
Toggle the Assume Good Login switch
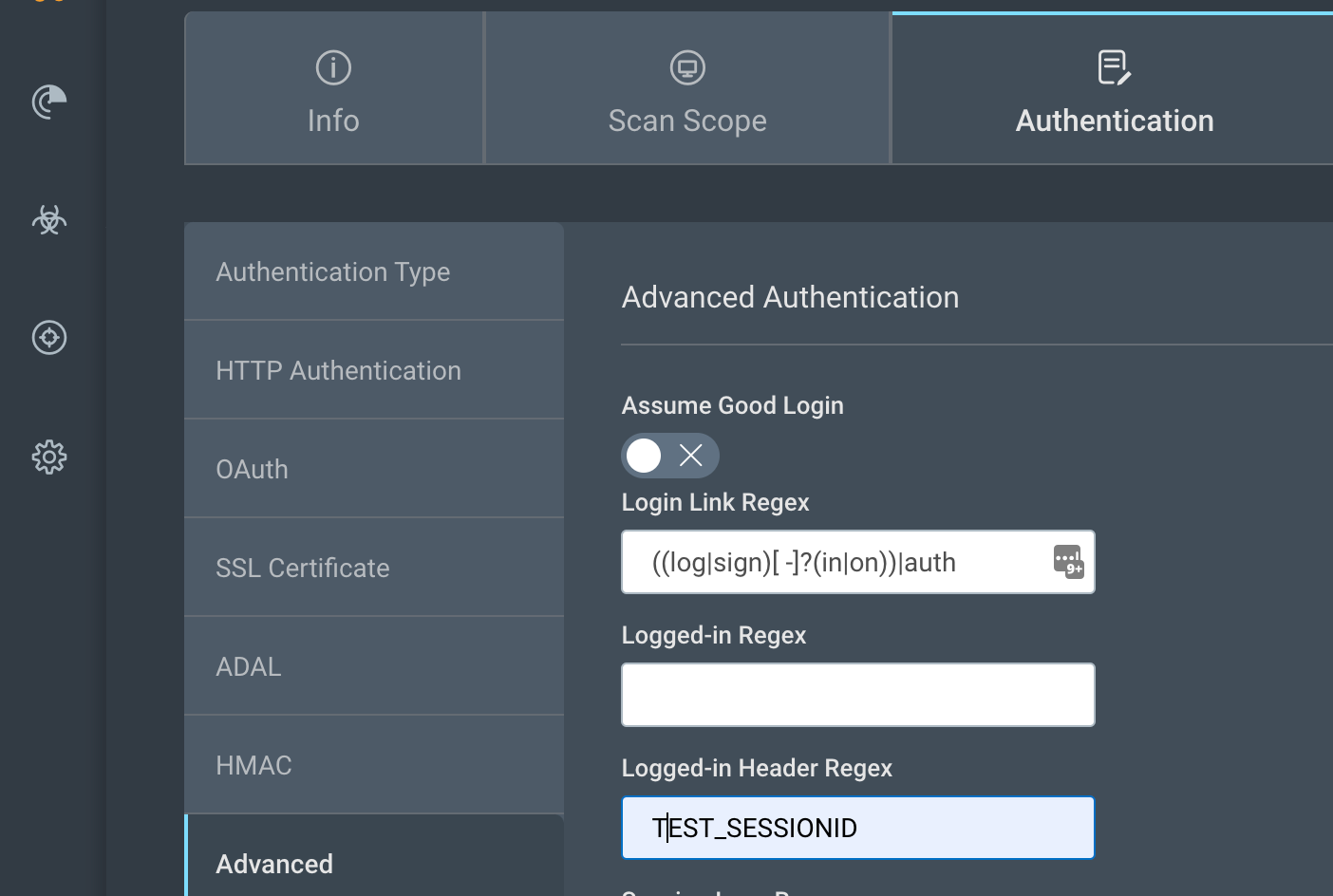click(x=669, y=456)
